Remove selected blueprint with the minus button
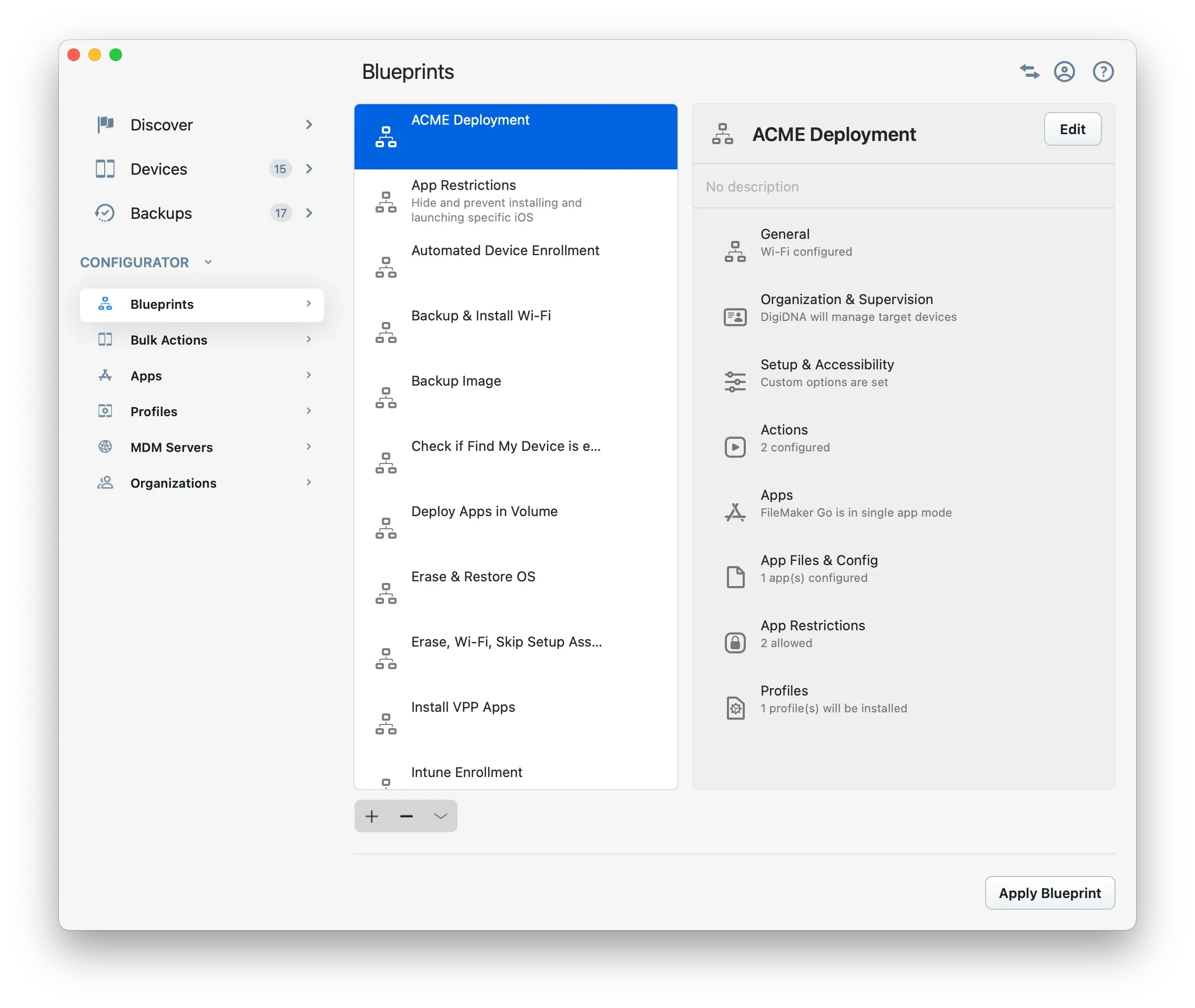 pyautogui.click(x=406, y=816)
